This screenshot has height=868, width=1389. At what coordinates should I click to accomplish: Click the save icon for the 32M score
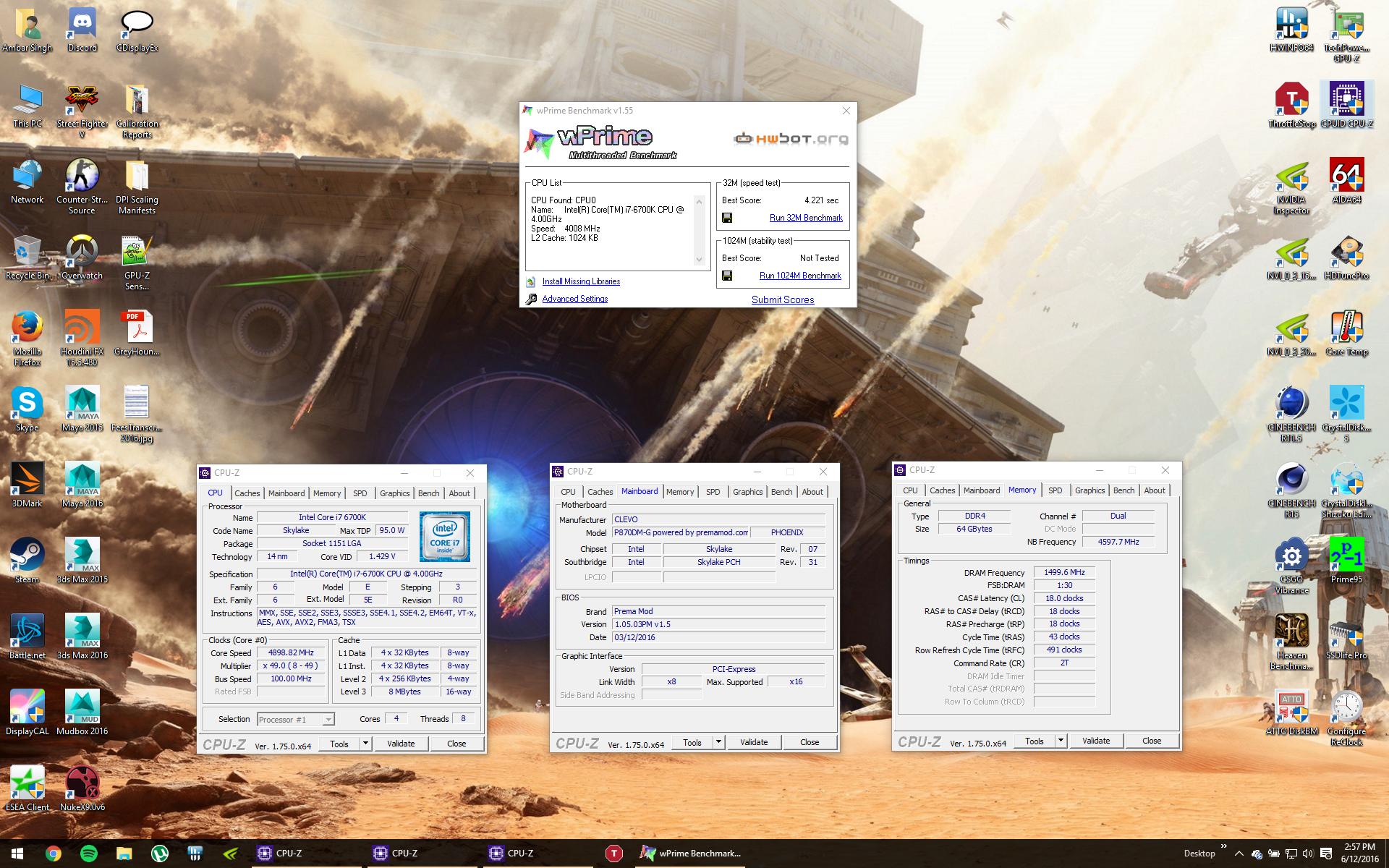tap(727, 218)
